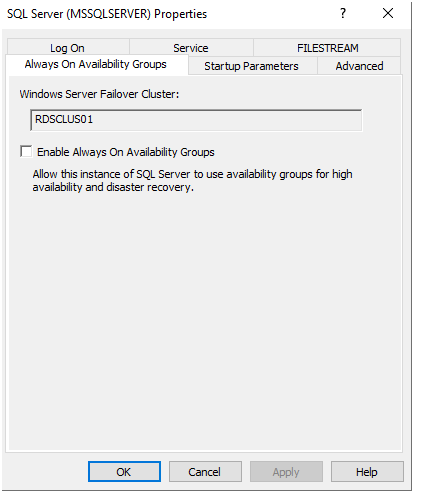Tick the Enable Always On Availability Groups checkbox
The height and width of the screenshot is (503, 429).
[x=26, y=151]
